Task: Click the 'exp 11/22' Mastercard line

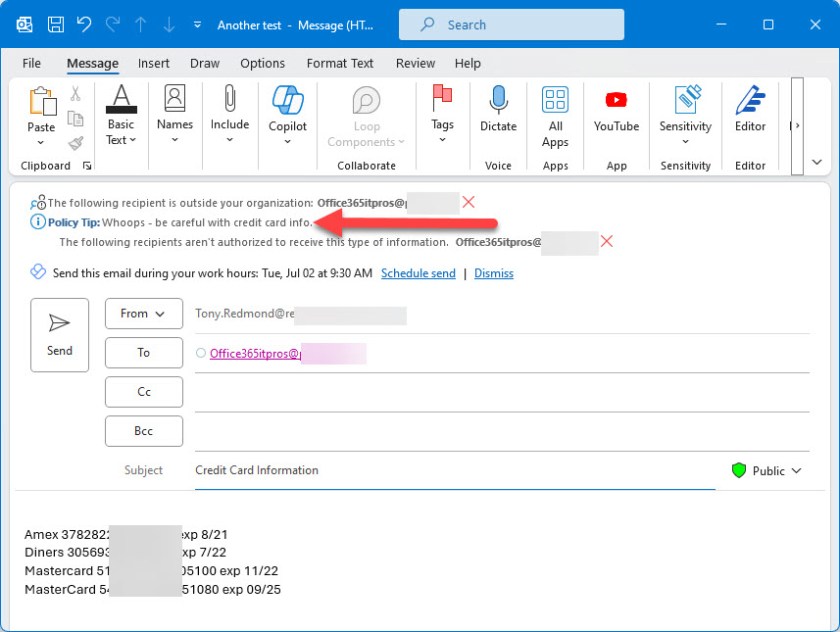Action: tap(151, 571)
